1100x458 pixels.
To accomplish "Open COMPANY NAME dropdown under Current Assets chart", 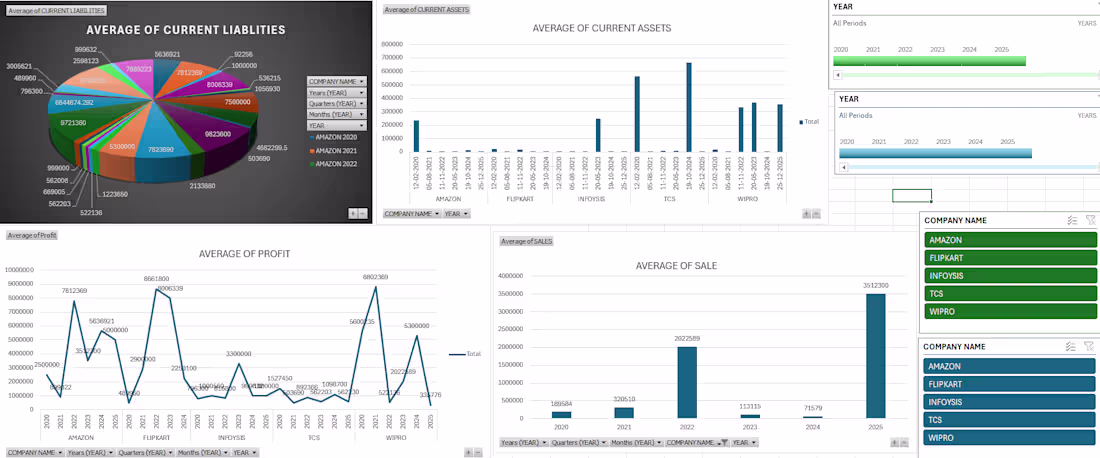I will [x=412, y=213].
